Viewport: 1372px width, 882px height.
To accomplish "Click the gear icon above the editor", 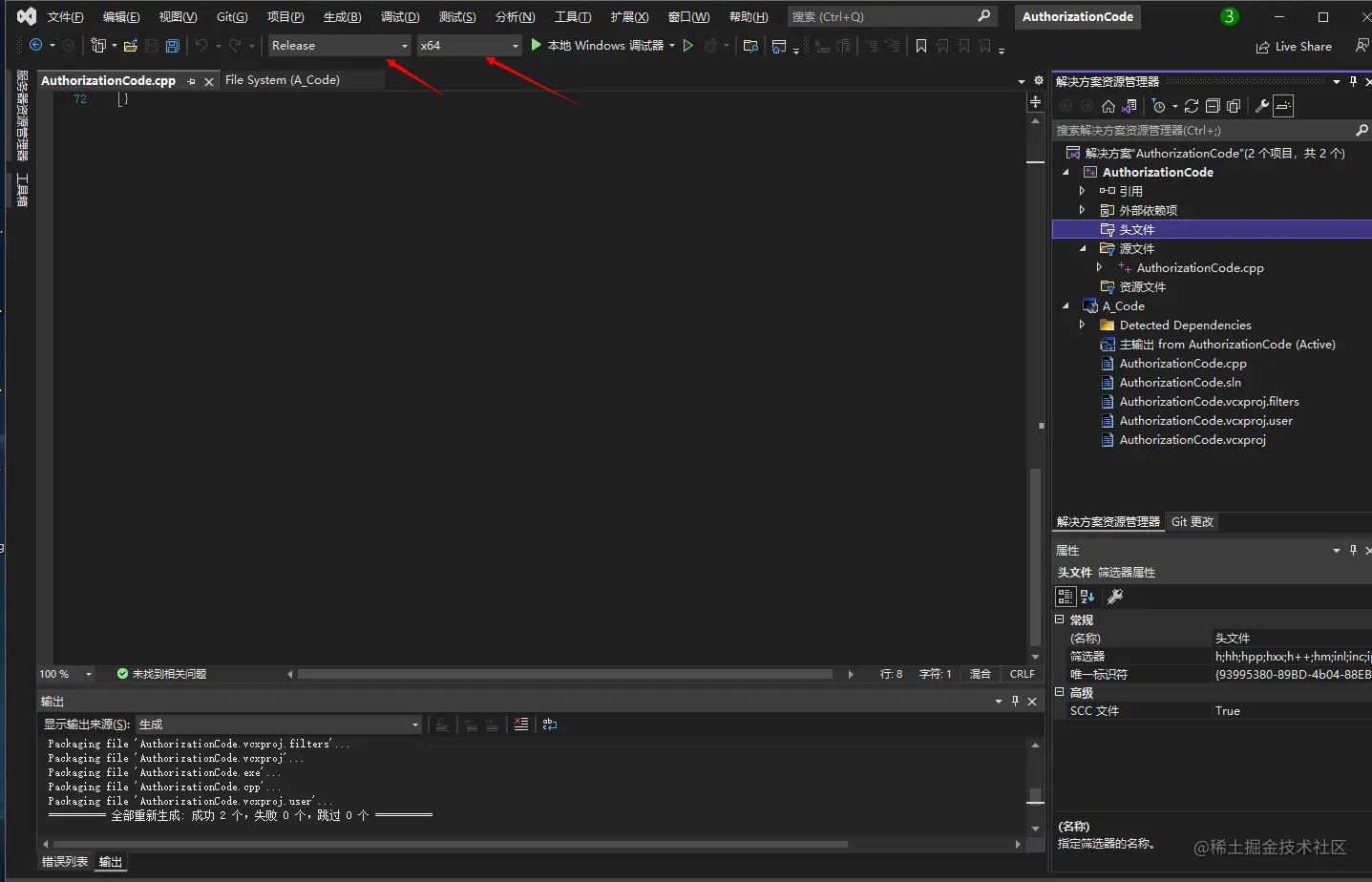I will tap(1039, 80).
